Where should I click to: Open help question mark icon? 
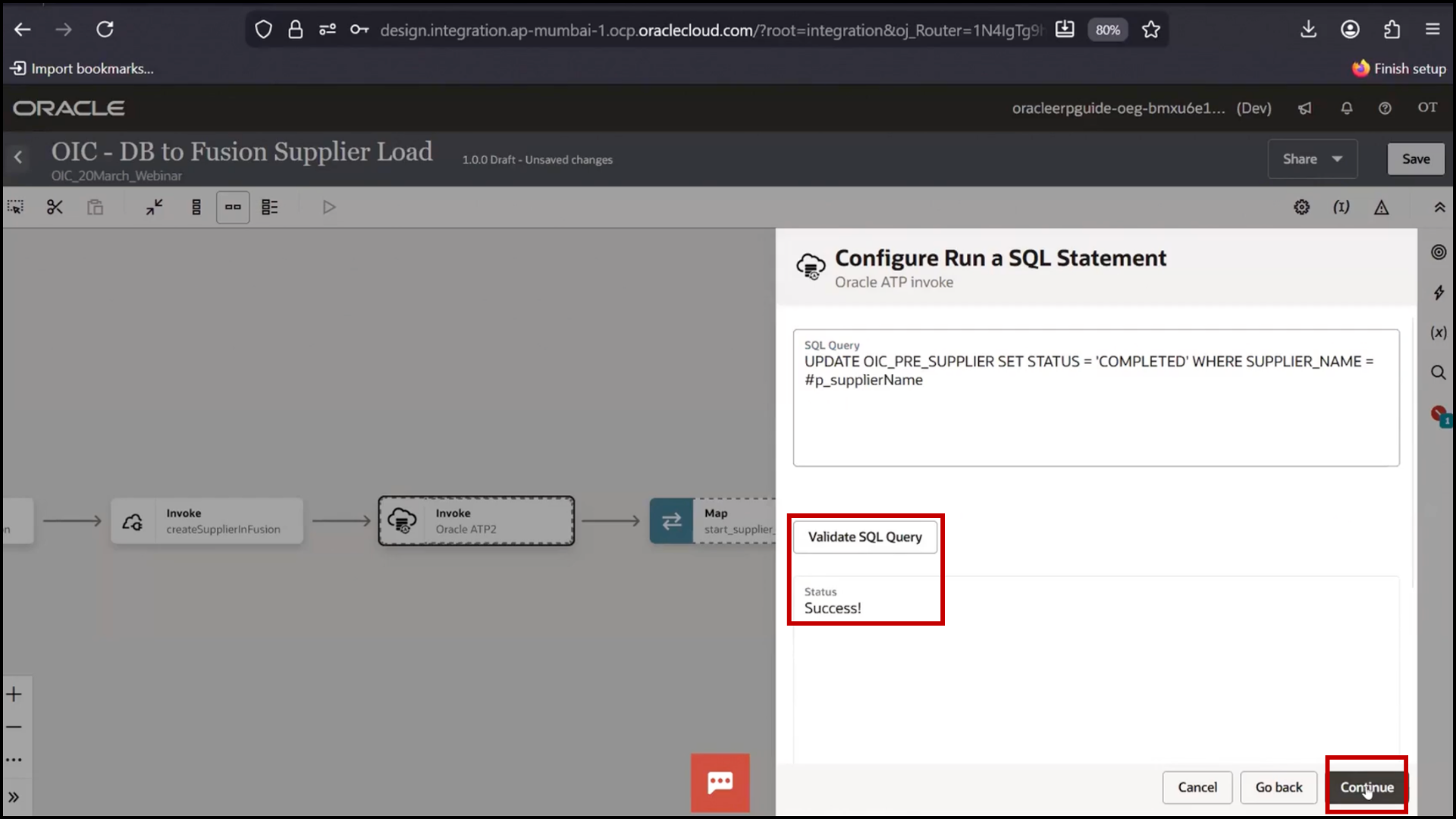(x=1385, y=108)
